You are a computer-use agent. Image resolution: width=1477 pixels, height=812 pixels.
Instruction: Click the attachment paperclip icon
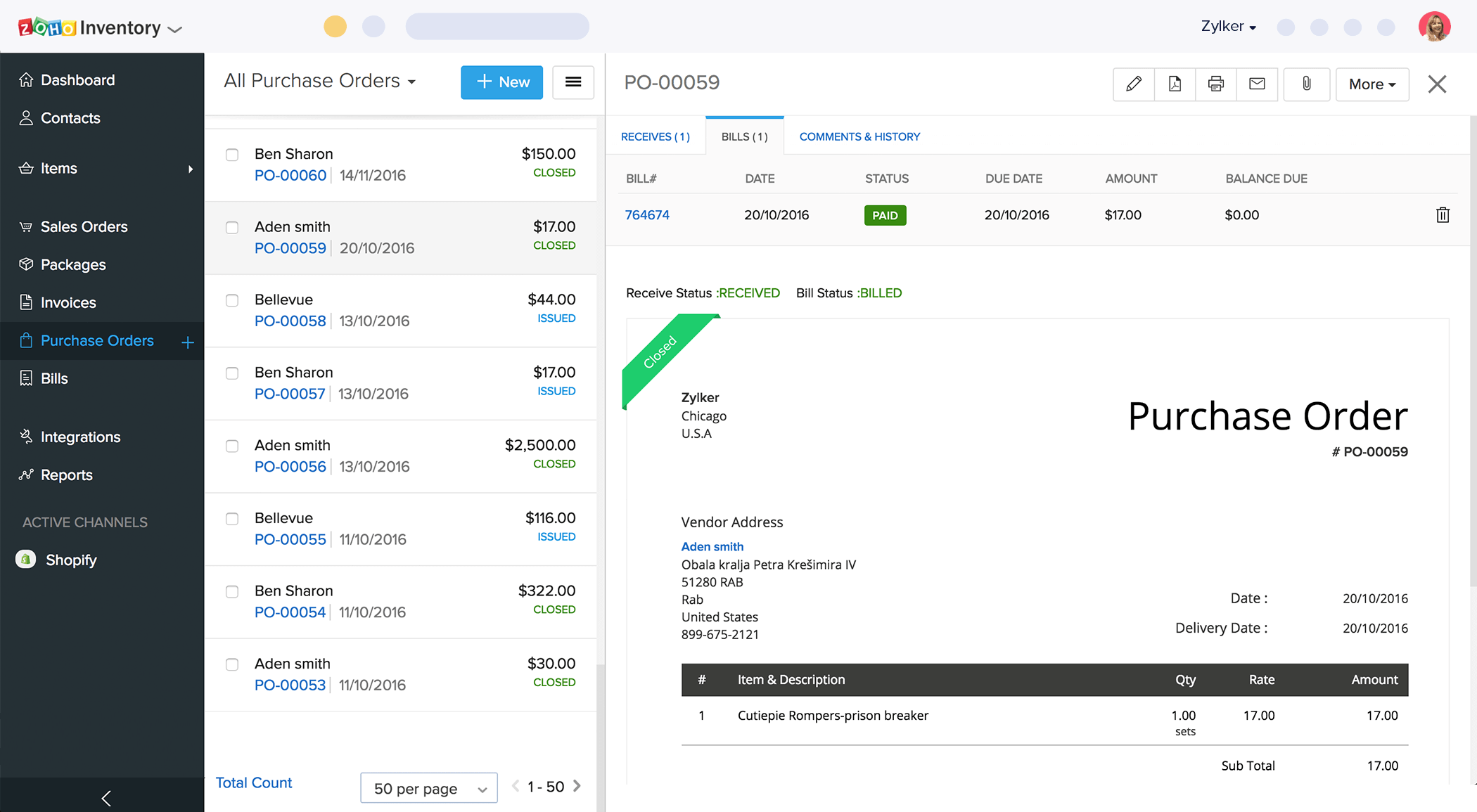click(1306, 84)
